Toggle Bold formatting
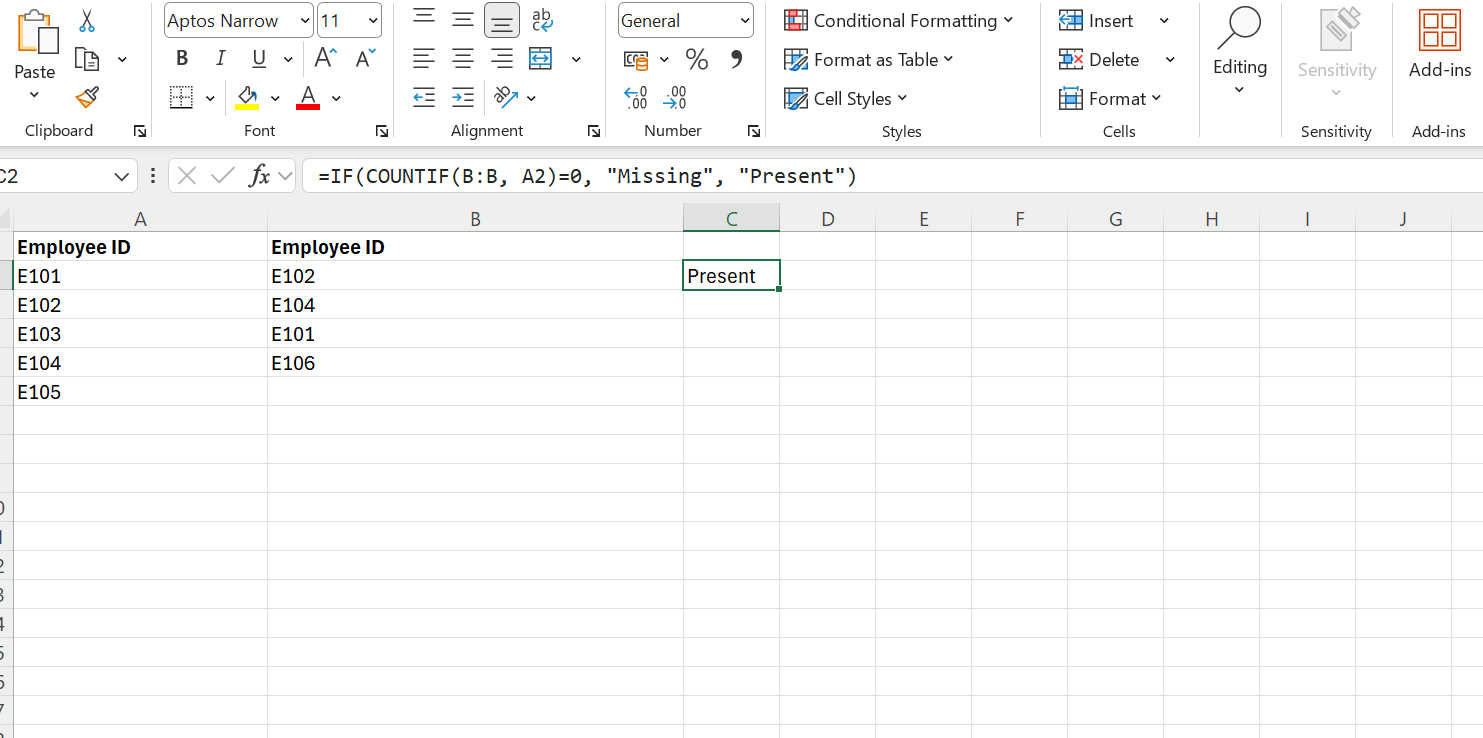The width and height of the screenshot is (1483, 738). coord(182,59)
